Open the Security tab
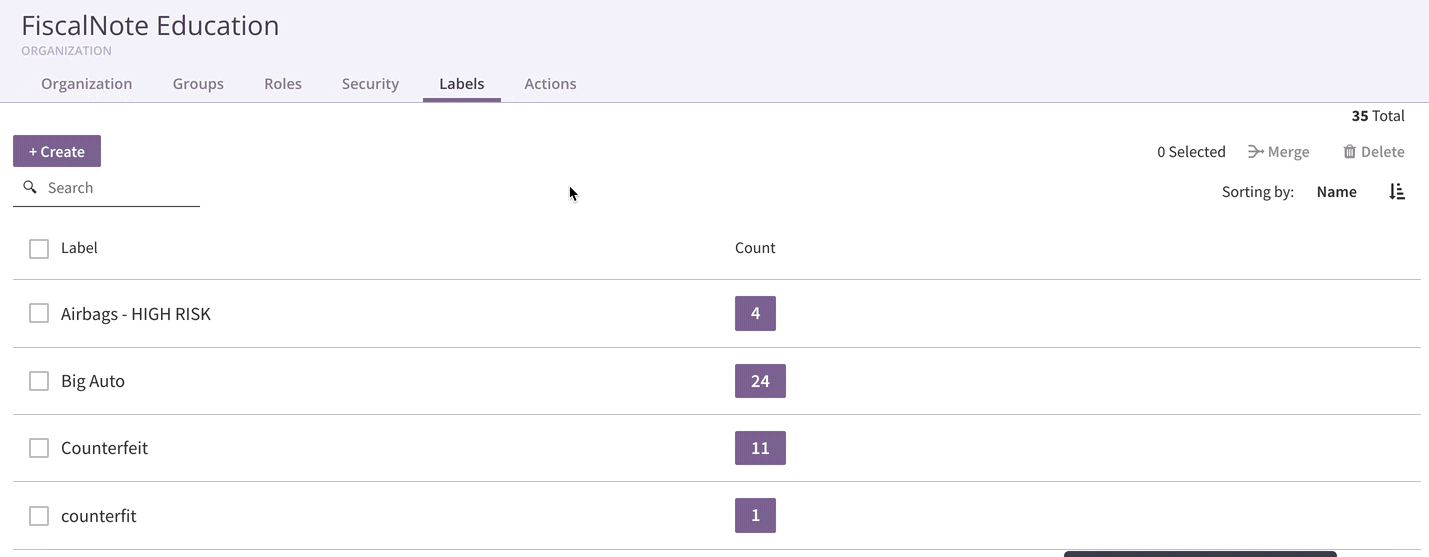The width and height of the screenshot is (1429, 557). [370, 84]
